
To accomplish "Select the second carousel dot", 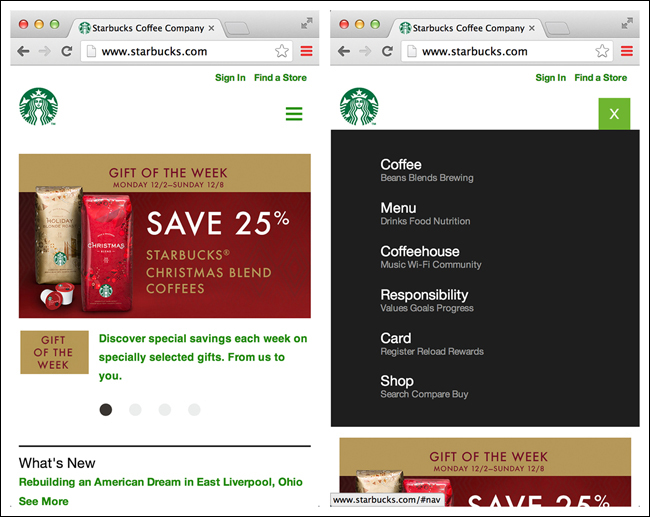I will point(135,410).
